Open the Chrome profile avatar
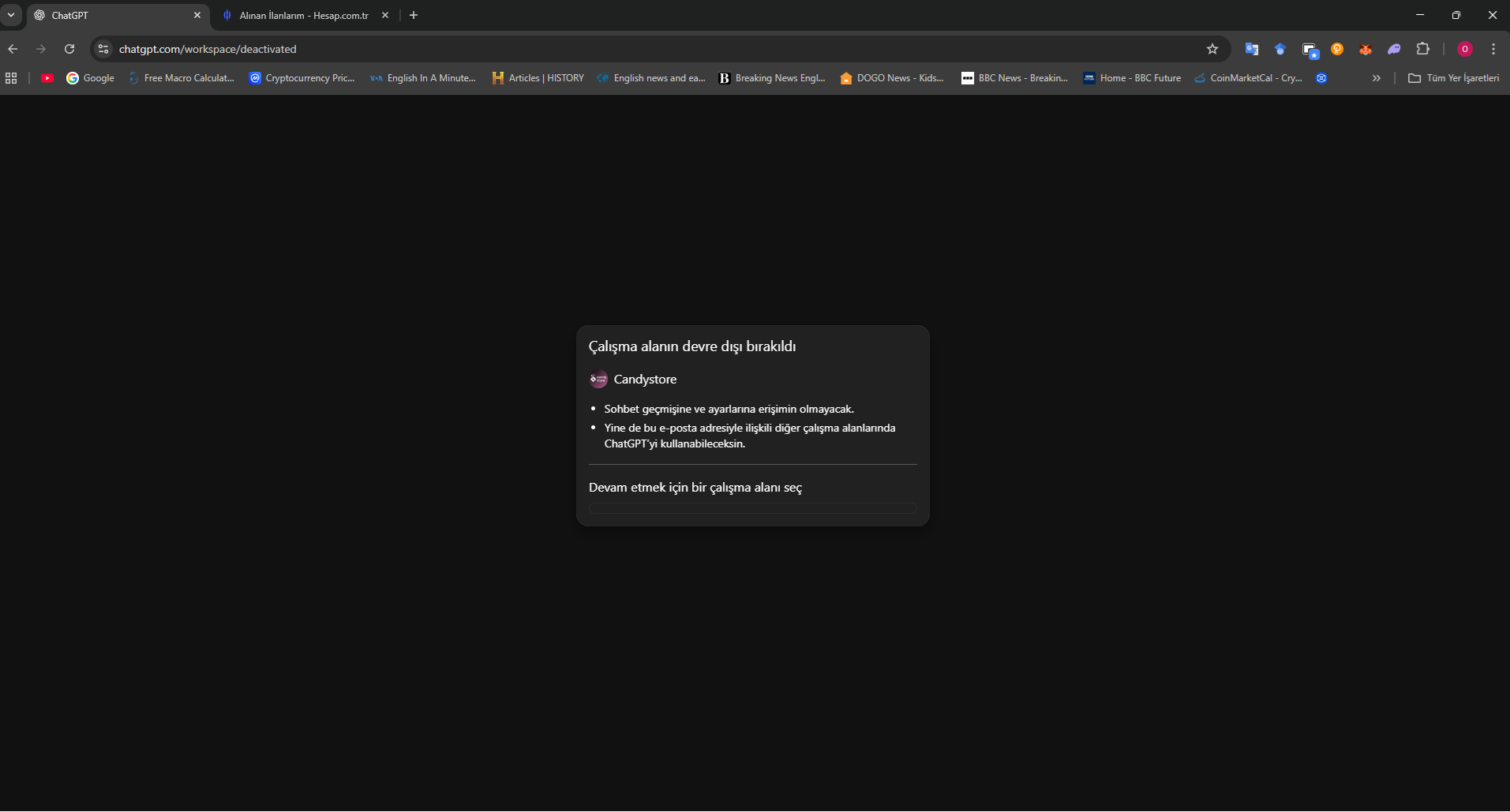Screen dimensions: 1510x812 pos(1465,49)
